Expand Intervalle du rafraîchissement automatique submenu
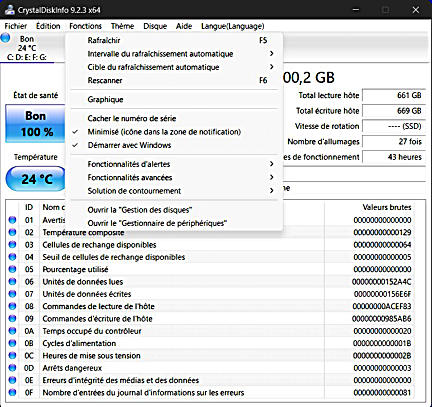 (x=174, y=54)
